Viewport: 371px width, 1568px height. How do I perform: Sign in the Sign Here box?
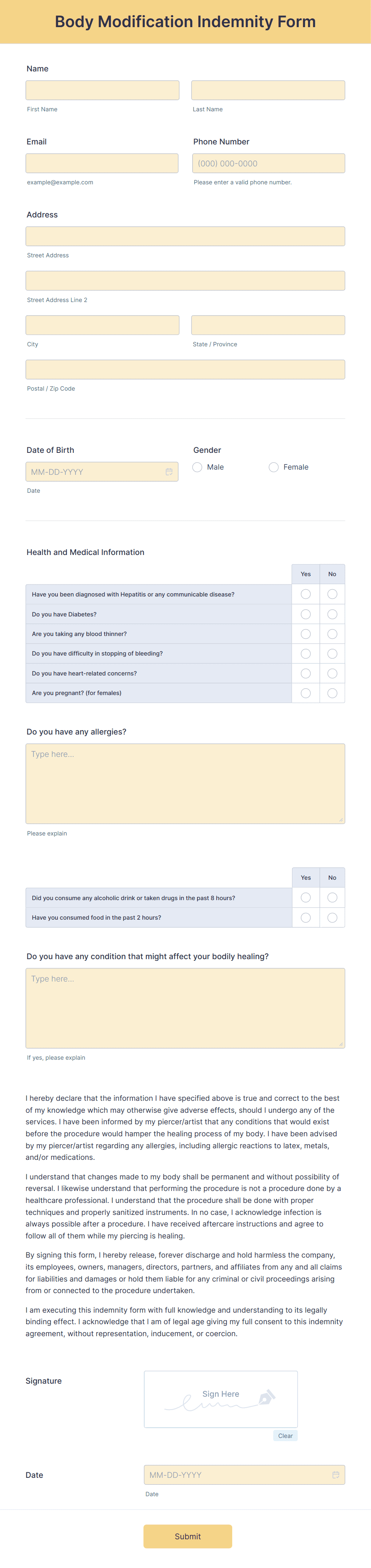(221, 1399)
